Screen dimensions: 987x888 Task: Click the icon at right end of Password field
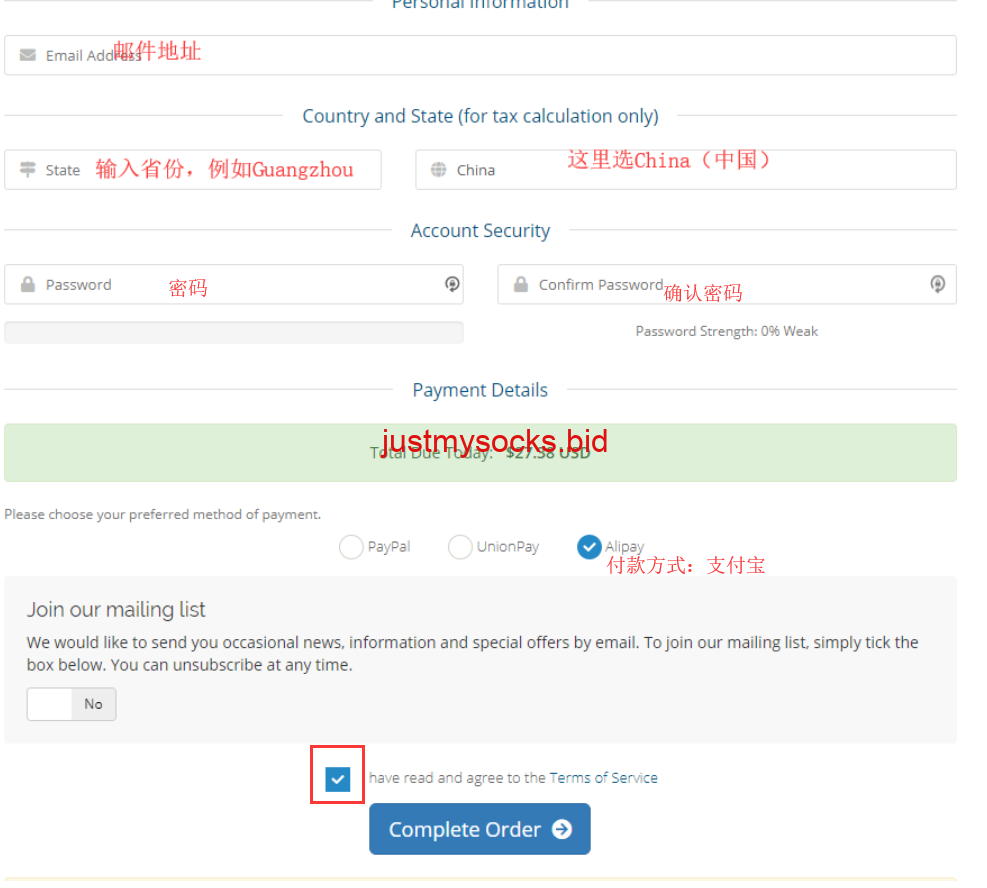click(452, 284)
